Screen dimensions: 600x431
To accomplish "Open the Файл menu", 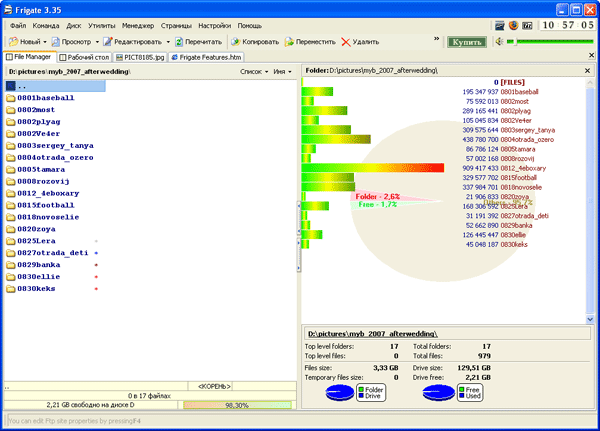I will pyautogui.click(x=18, y=26).
